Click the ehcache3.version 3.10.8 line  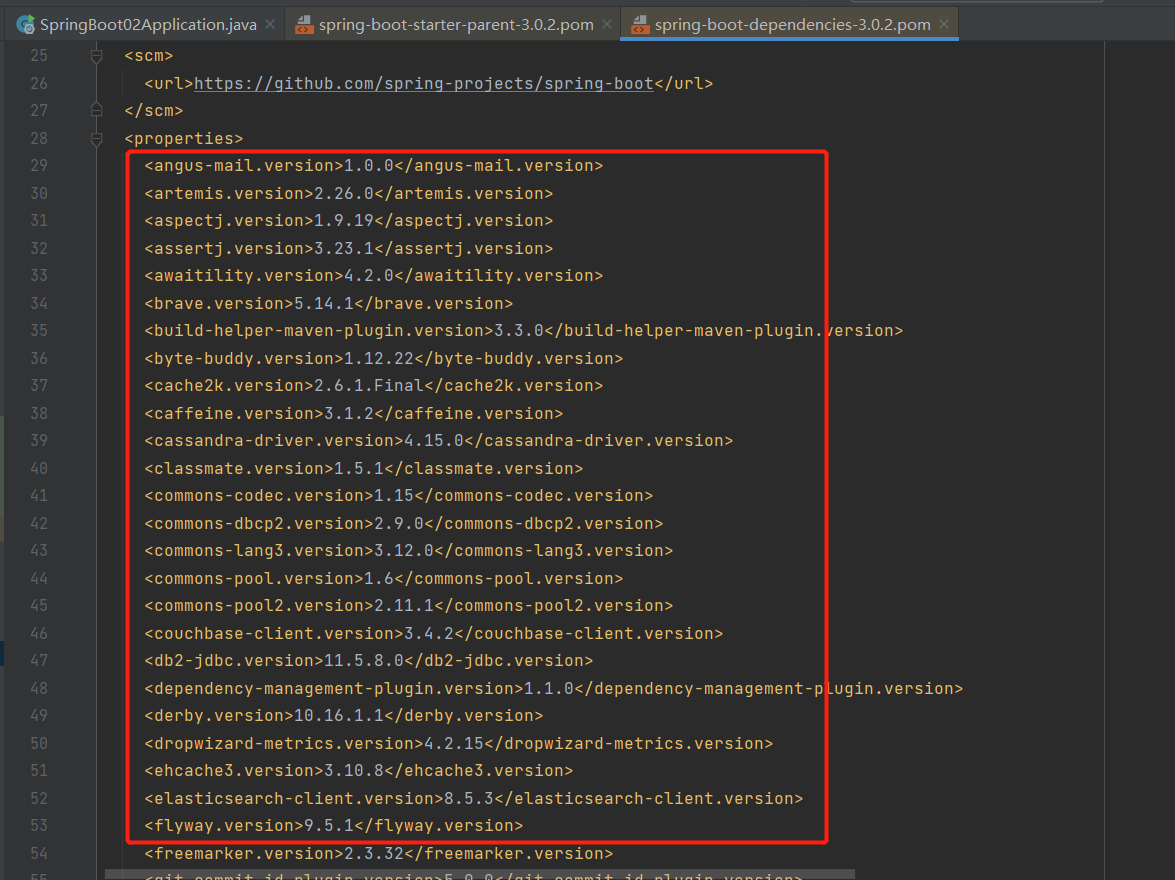pos(359,771)
